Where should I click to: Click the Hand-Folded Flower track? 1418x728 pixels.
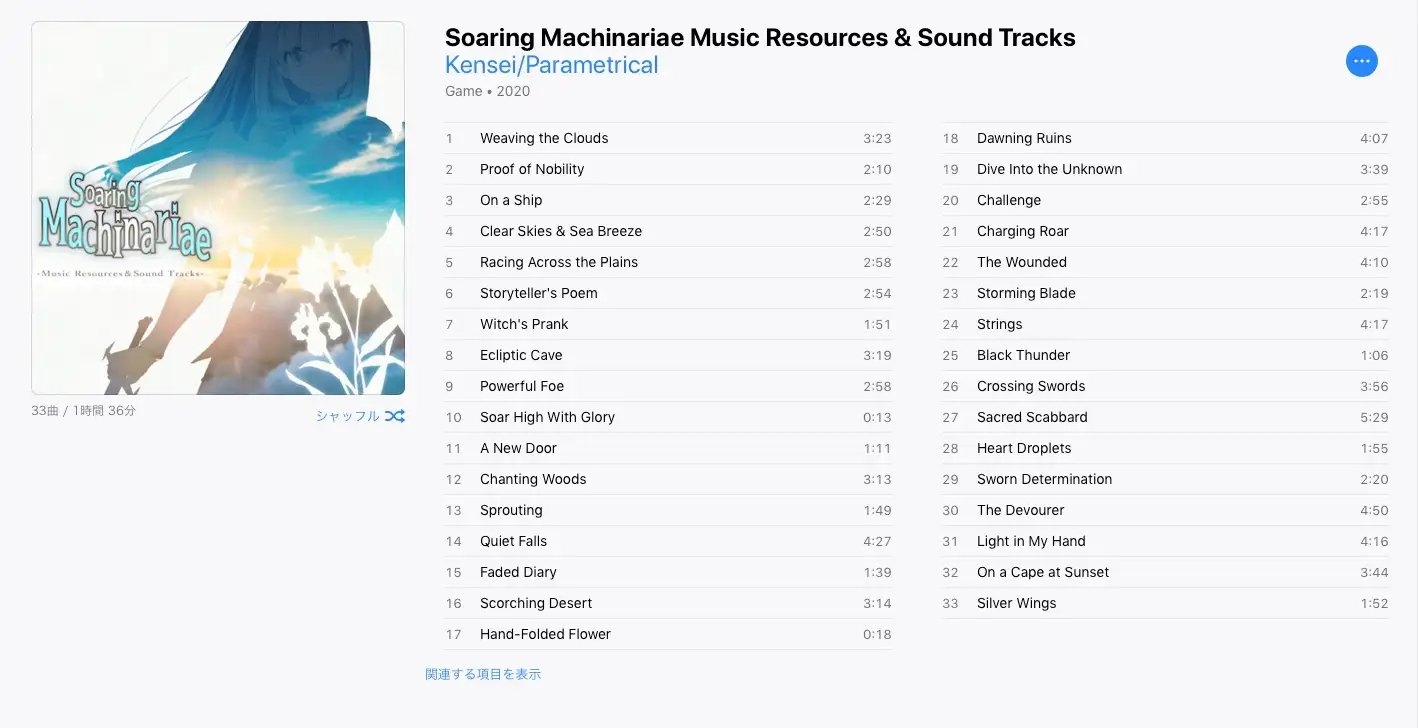[x=545, y=634]
